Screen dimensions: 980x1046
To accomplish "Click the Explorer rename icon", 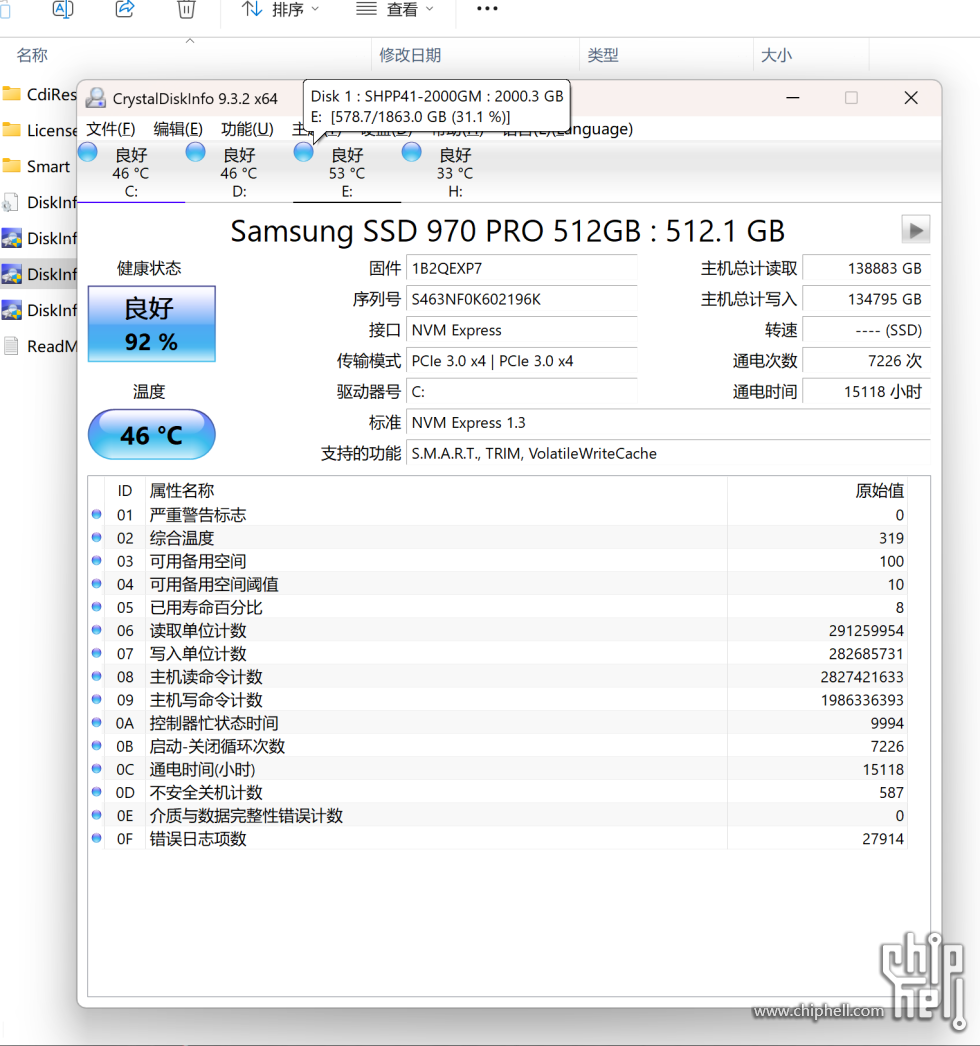I will [63, 9].
